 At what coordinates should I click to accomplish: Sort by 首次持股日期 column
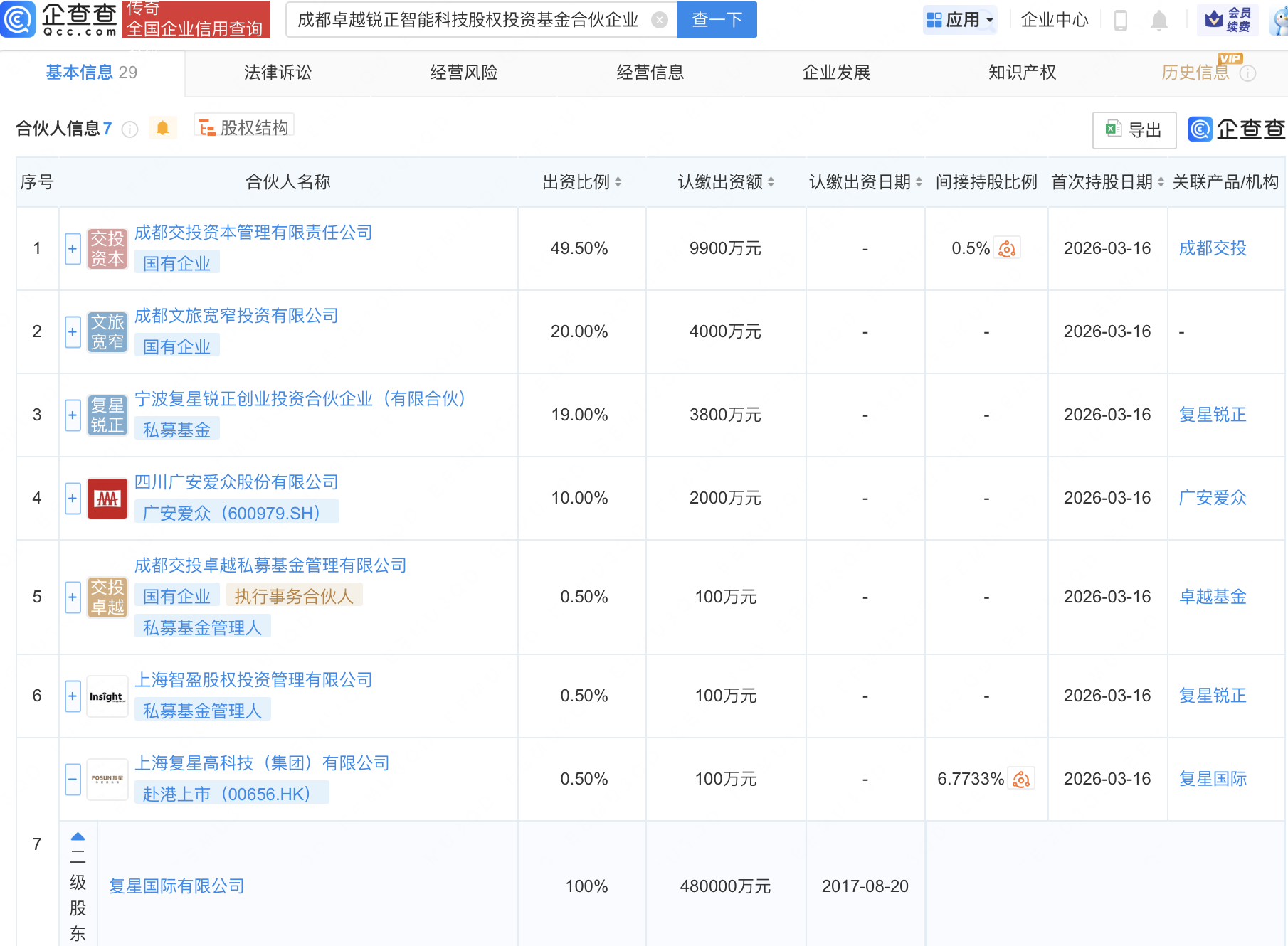point(1161,182)
